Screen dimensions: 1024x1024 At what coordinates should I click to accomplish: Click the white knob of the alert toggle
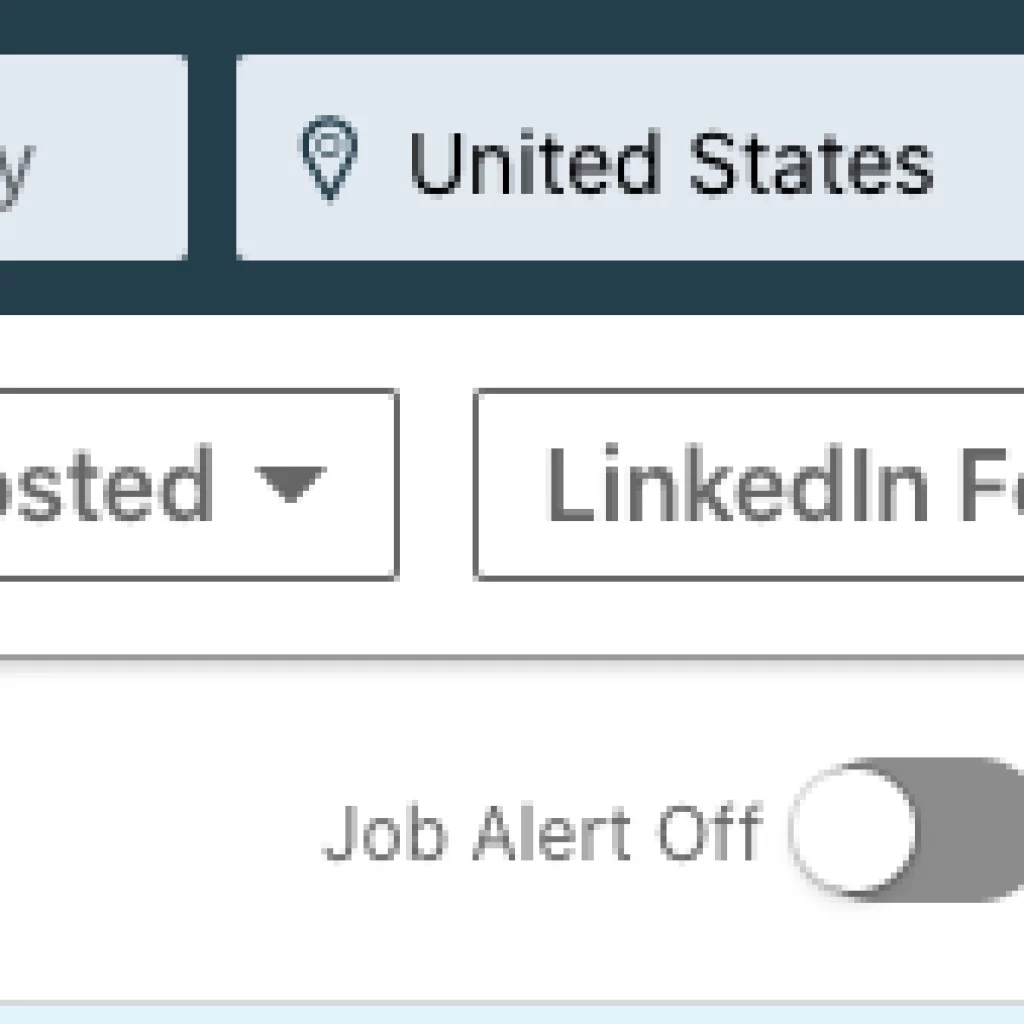[853, 829]
